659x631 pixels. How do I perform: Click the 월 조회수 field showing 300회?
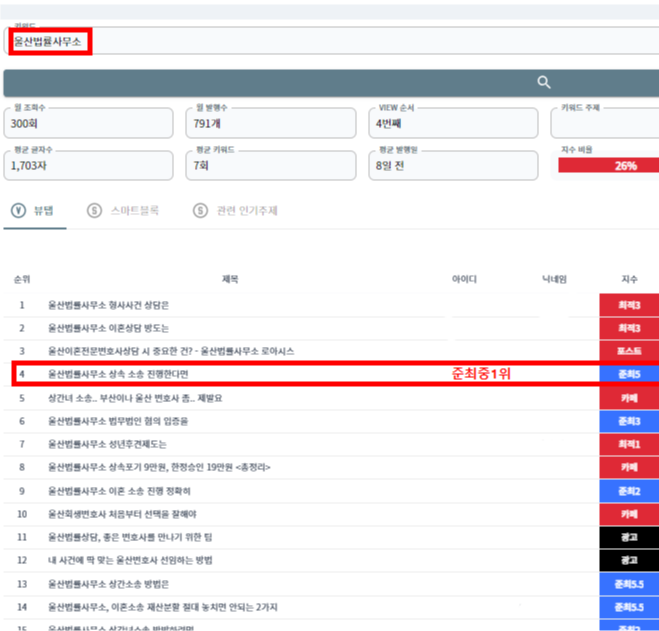pos(91,124)
